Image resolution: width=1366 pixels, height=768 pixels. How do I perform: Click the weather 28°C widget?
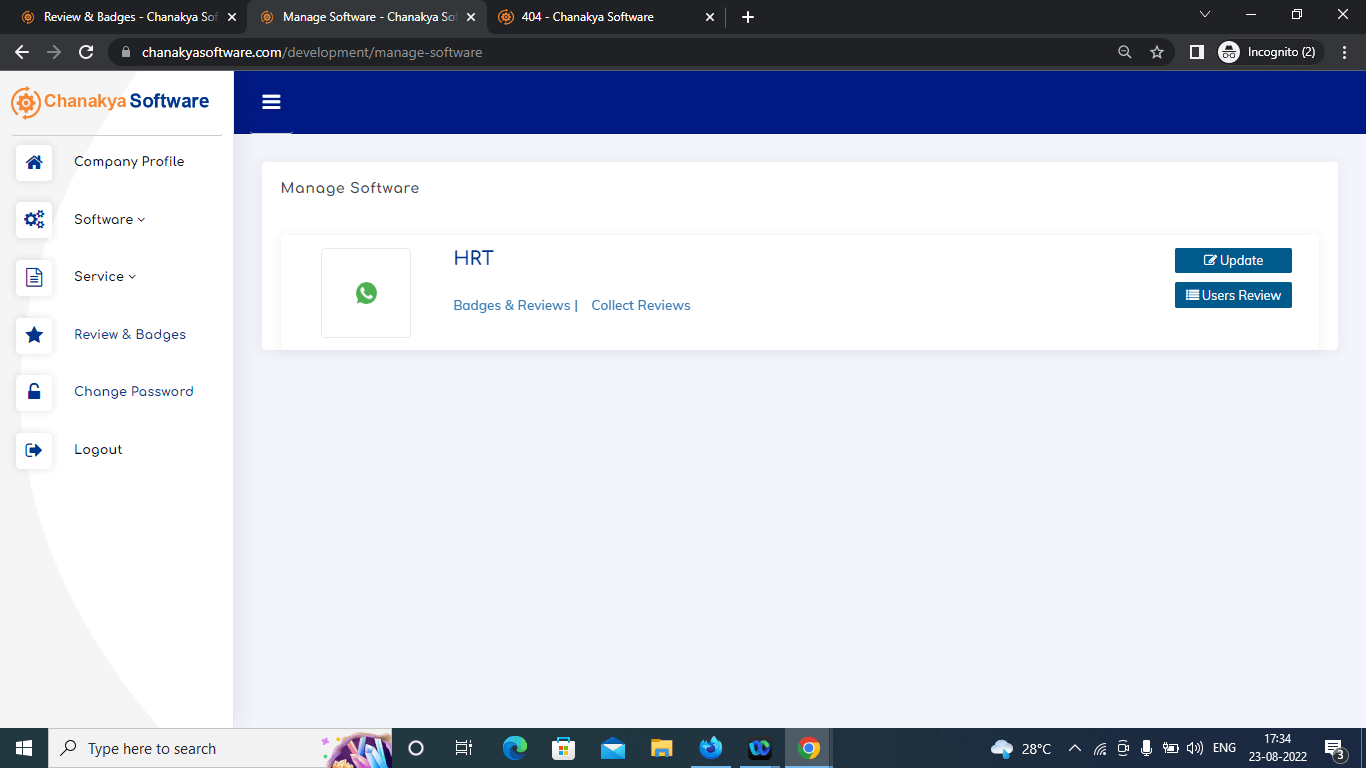(x=1021, y=748)
